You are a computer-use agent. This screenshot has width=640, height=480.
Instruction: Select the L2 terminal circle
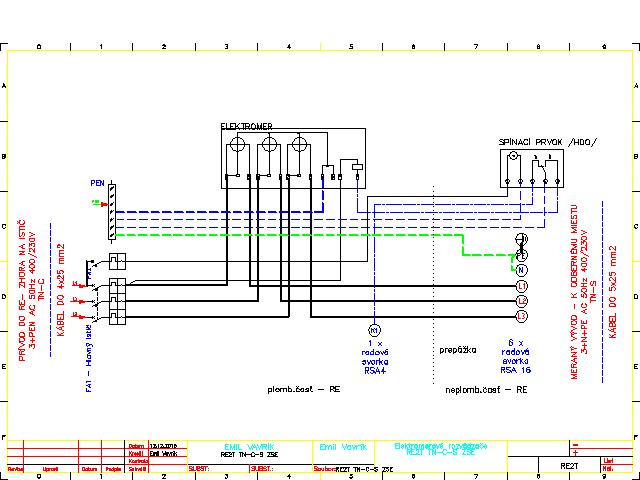pos(521,301)
